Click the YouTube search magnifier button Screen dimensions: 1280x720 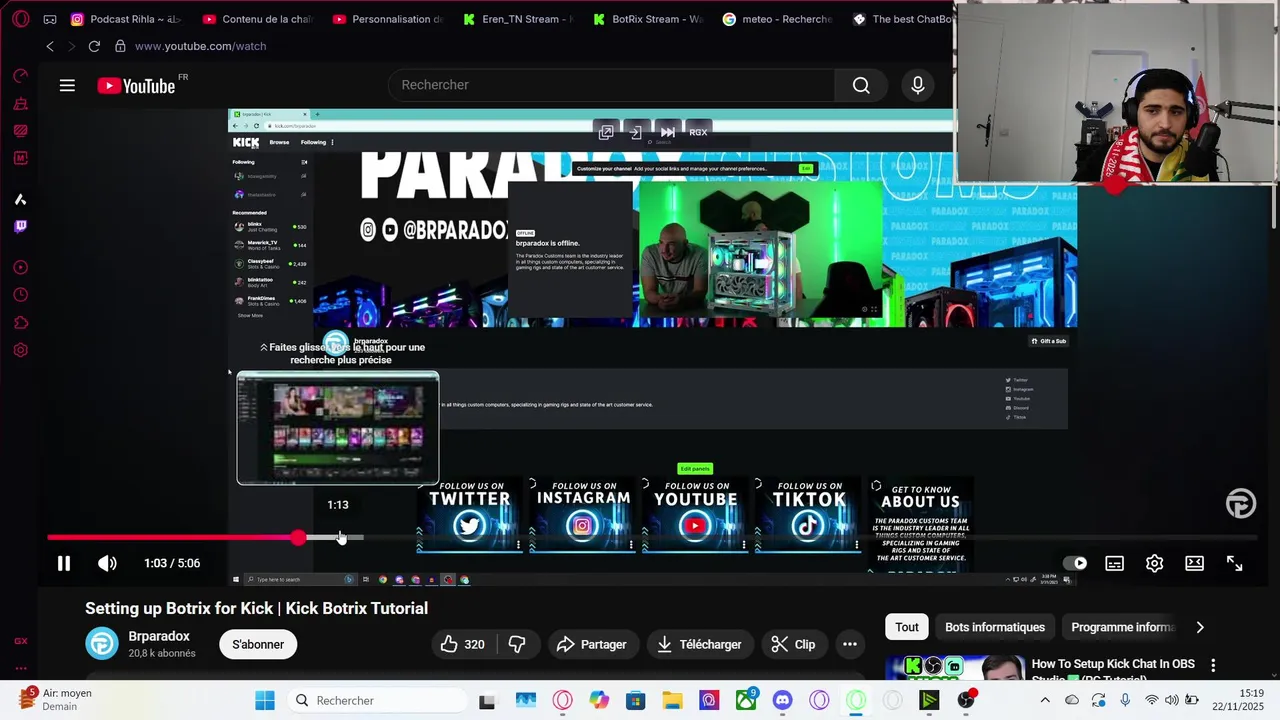(861, 85)
